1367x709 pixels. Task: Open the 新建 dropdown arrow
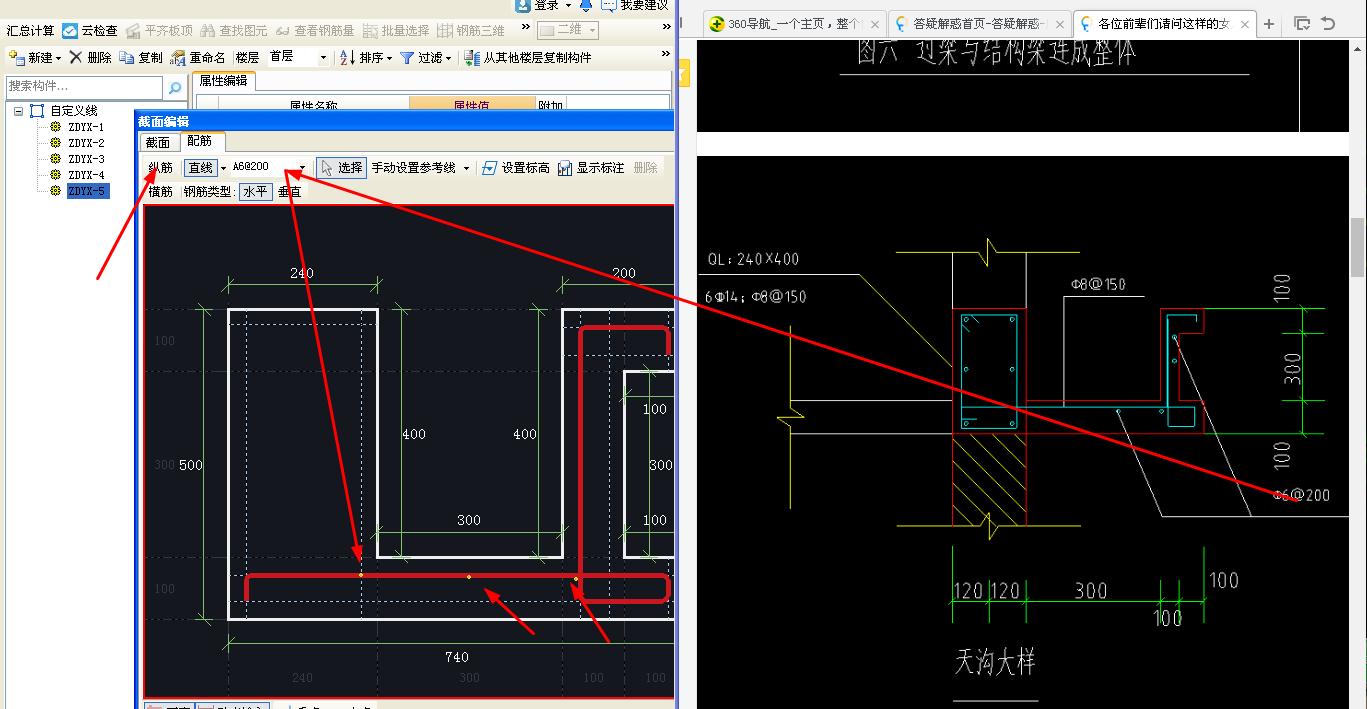pos(58,59)
